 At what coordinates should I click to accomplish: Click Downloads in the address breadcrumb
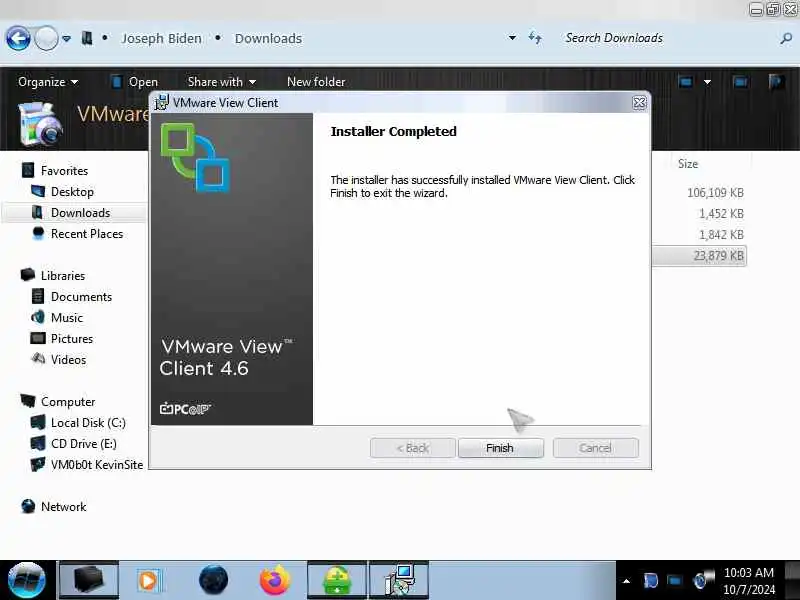268,38
